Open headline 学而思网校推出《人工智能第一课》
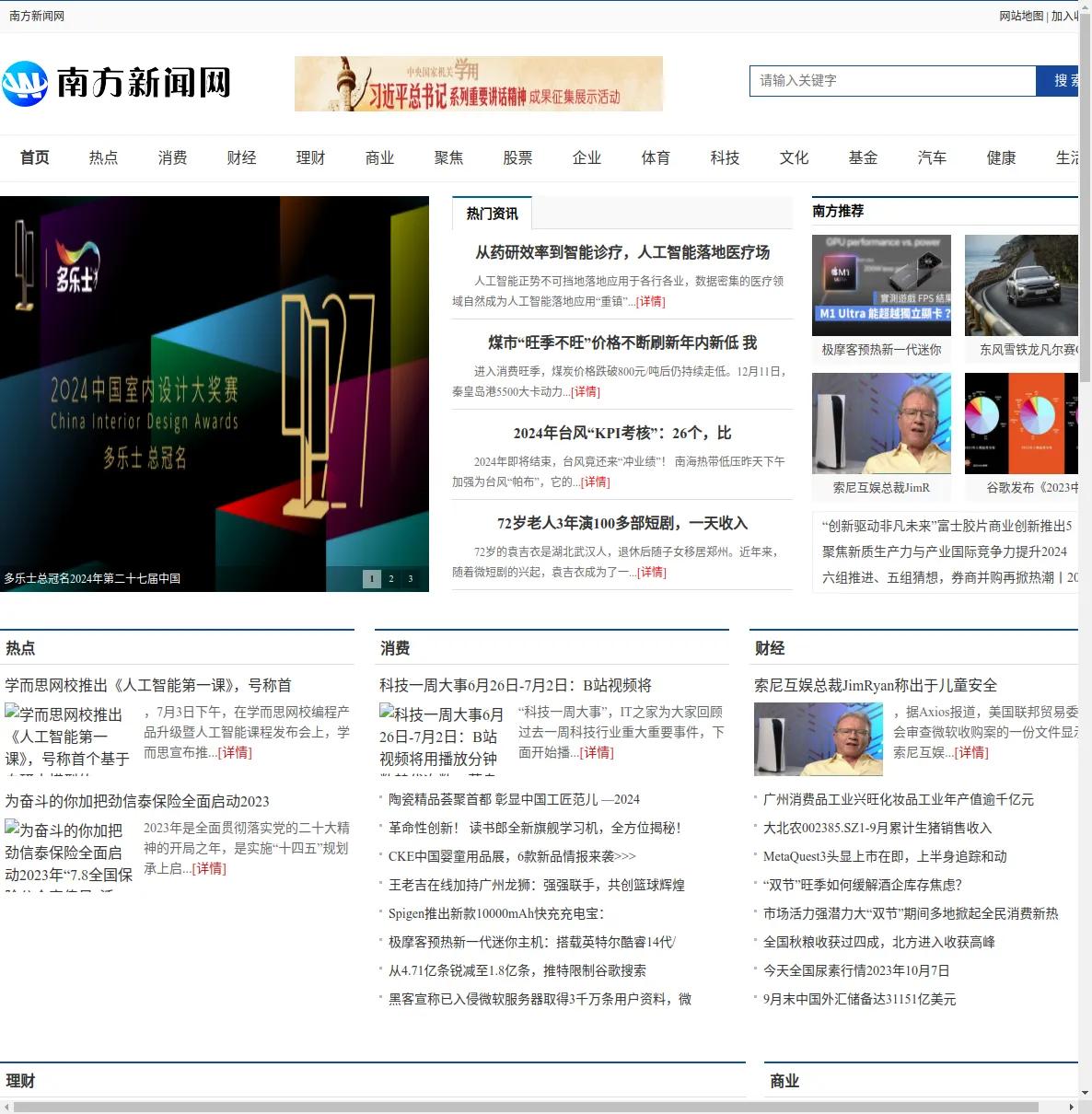Viewport: 1092px width, 1114px height. pos(148,685)
